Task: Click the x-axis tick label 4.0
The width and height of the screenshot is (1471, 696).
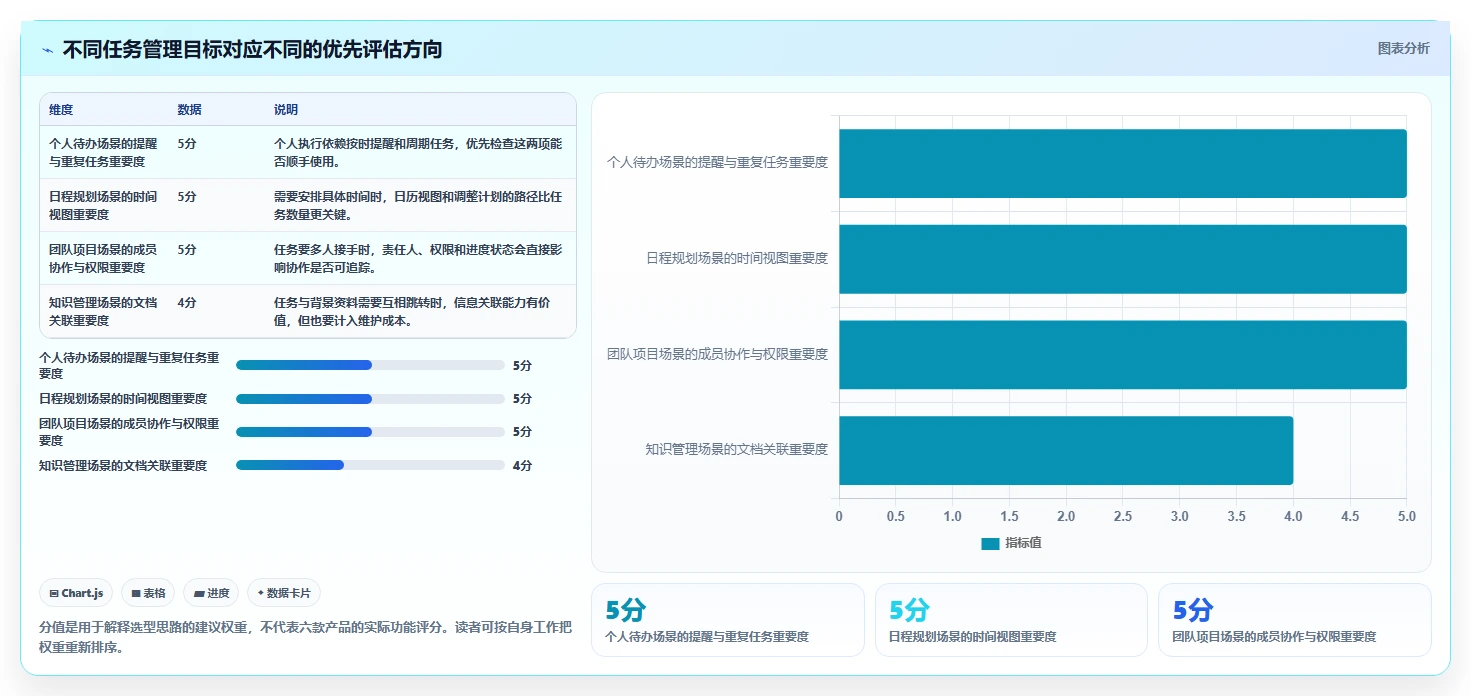Action: 1293,516
